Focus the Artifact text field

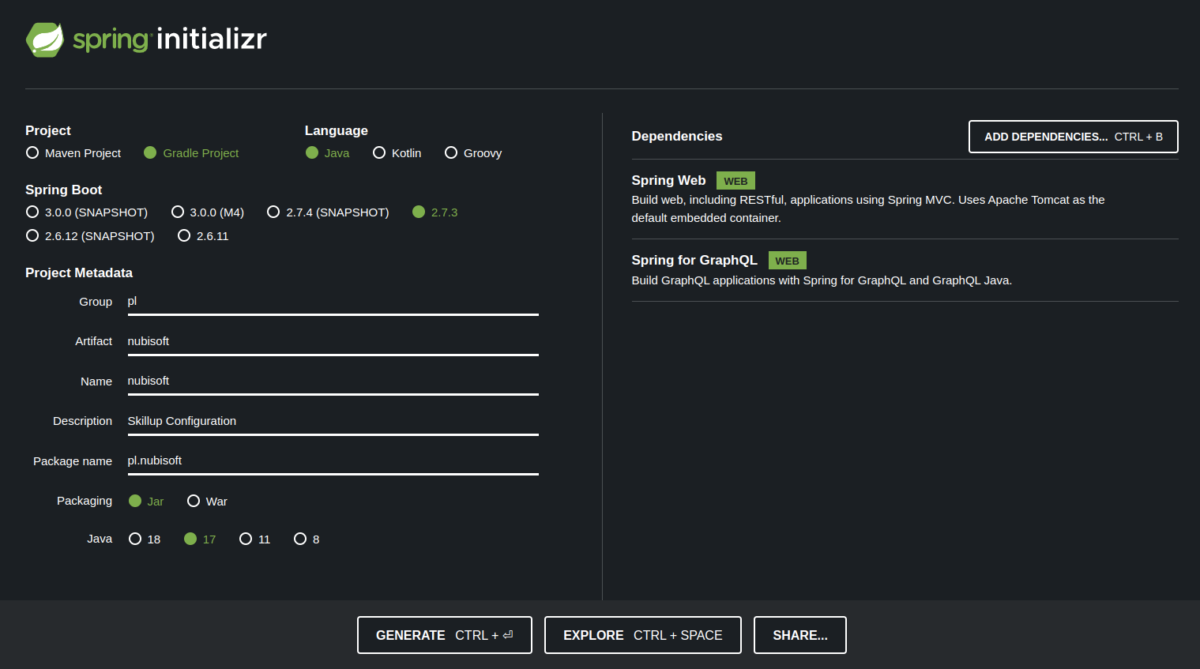point(332,341)
